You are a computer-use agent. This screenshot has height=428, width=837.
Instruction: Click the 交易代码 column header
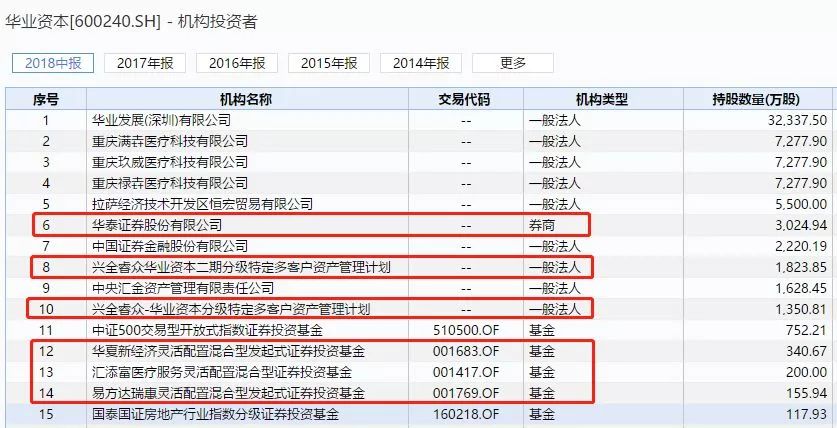tap(464, 99)
